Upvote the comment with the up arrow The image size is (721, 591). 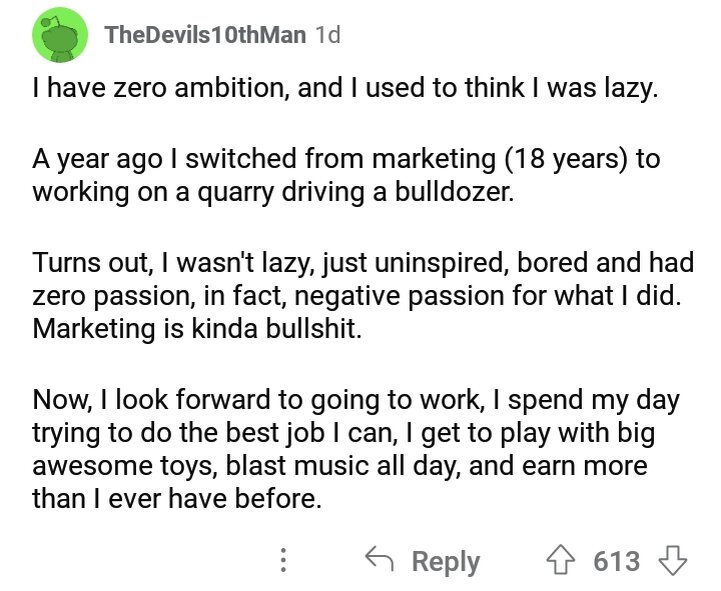pos(560,560)
